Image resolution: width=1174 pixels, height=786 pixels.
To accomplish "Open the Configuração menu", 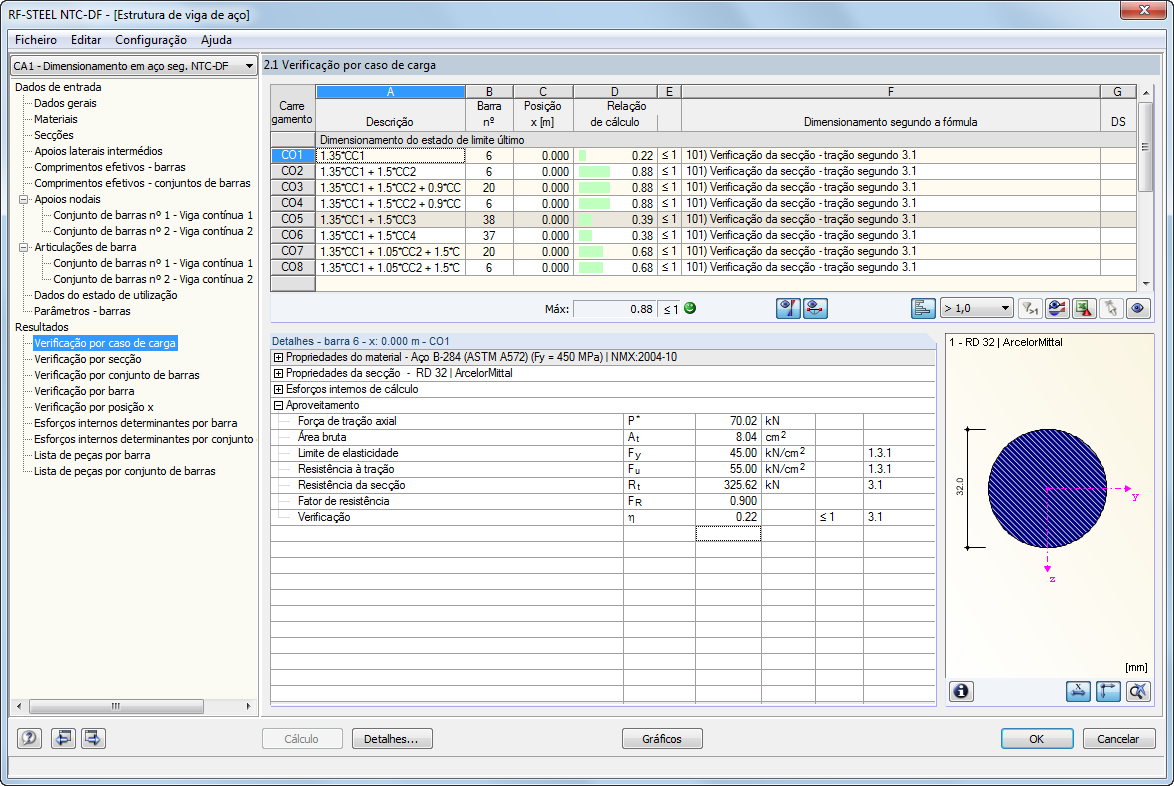I will click(151, 40).
